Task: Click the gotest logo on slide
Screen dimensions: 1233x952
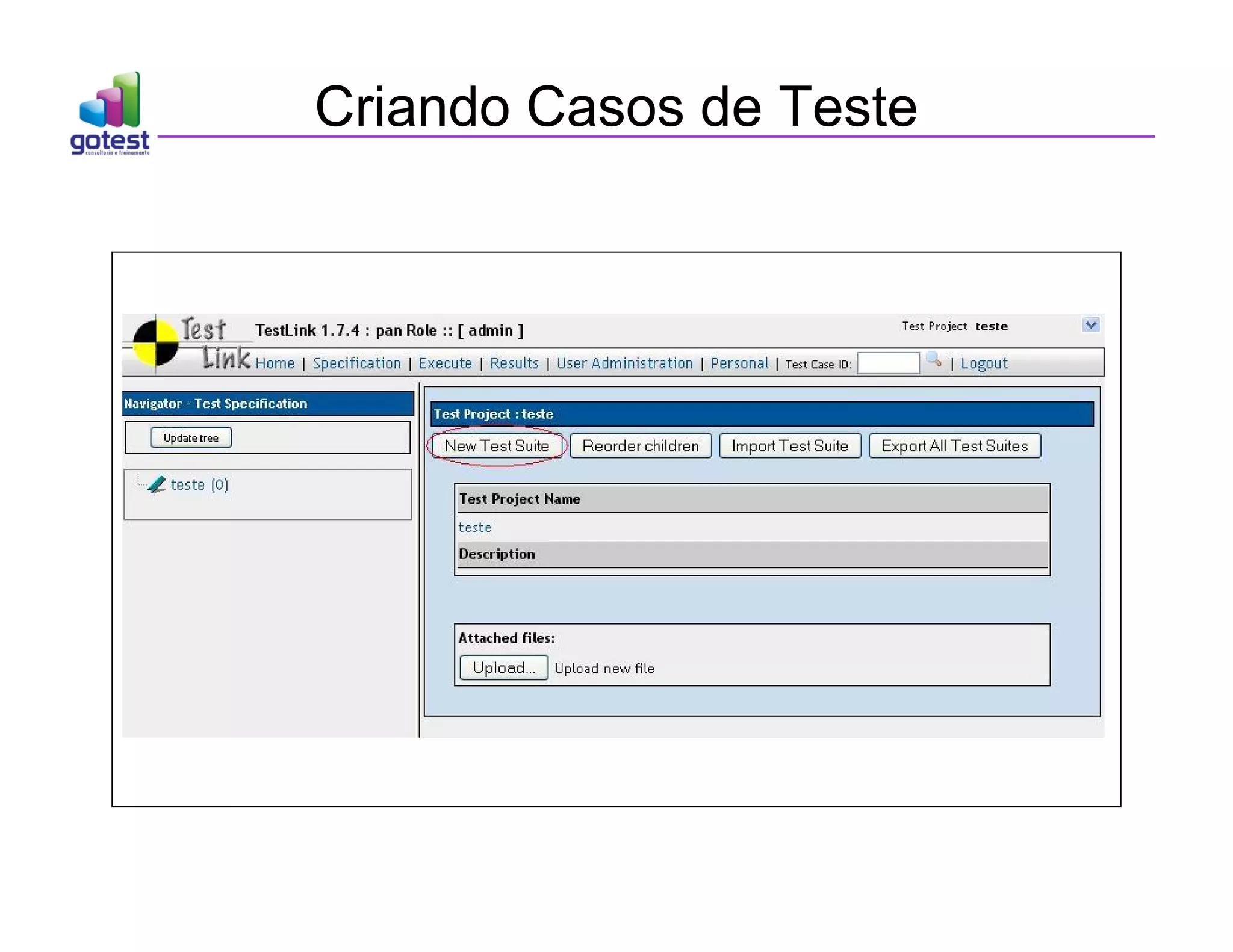Action: click(110, 114)
